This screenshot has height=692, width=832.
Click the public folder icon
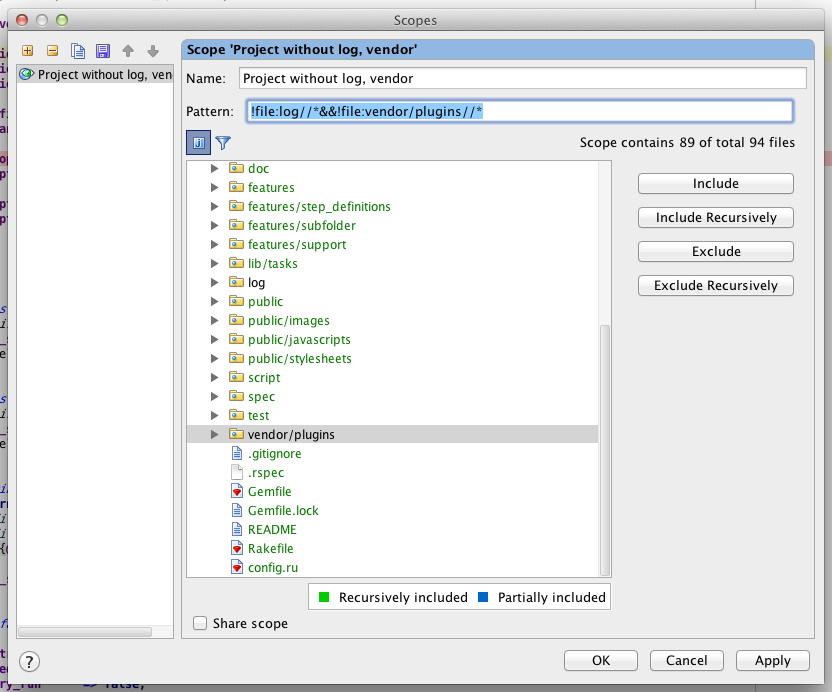[x=236, y=301]
